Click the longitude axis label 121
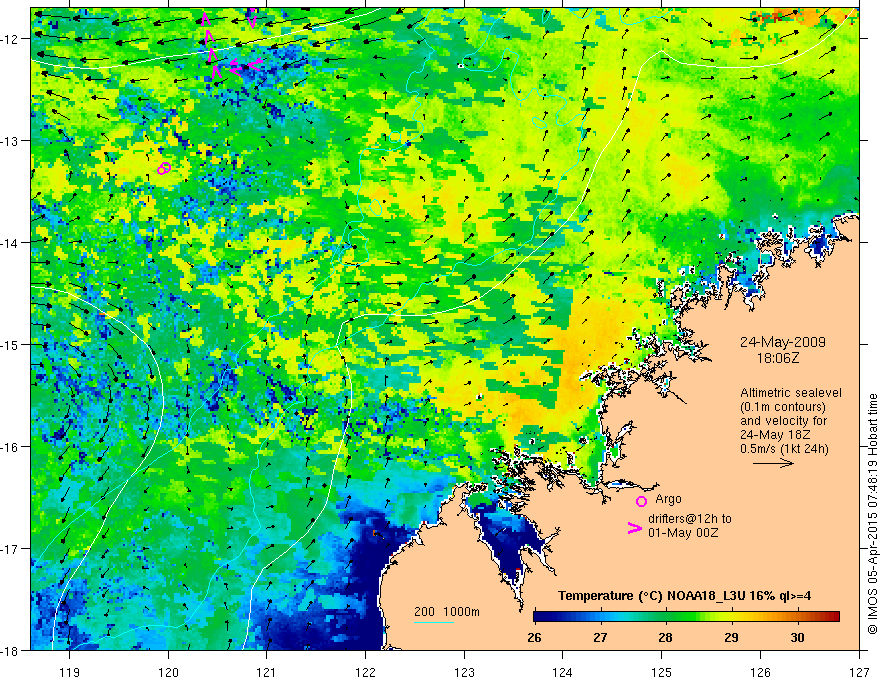 coord(267,672)
